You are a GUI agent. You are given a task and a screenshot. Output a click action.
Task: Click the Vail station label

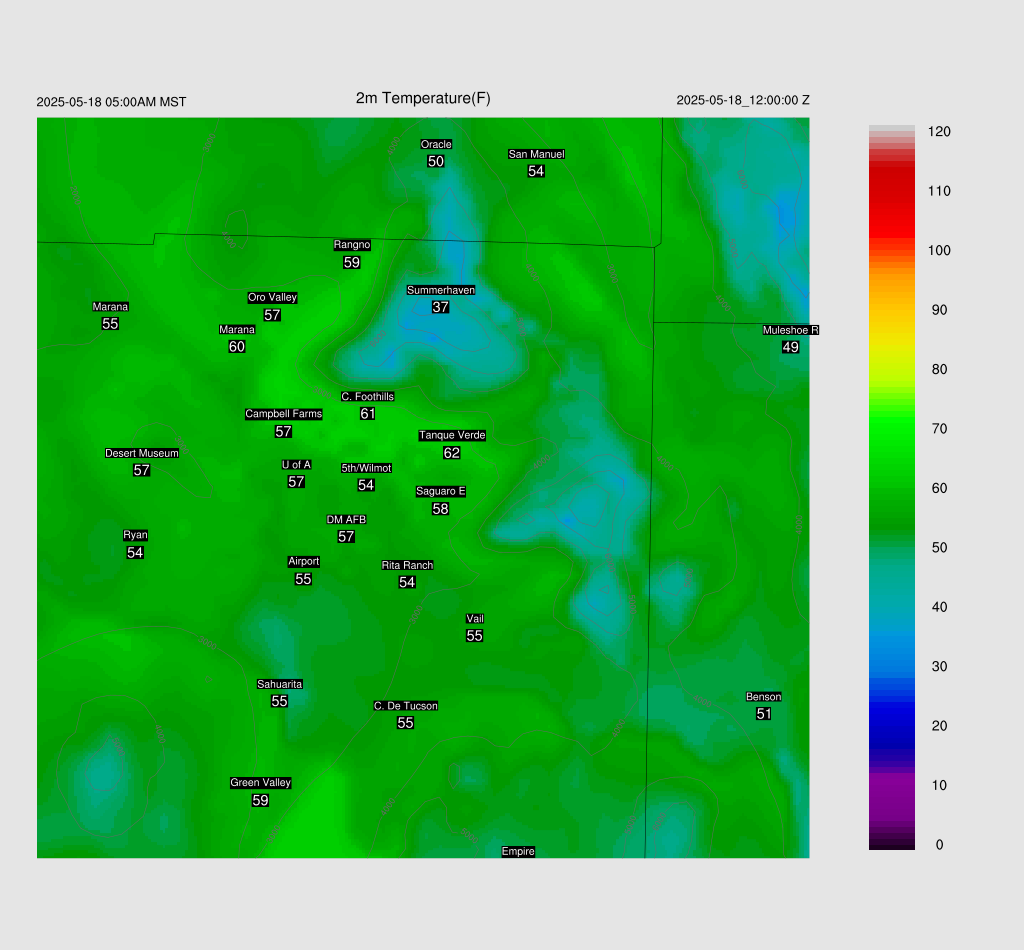click(x=475, y=619)
